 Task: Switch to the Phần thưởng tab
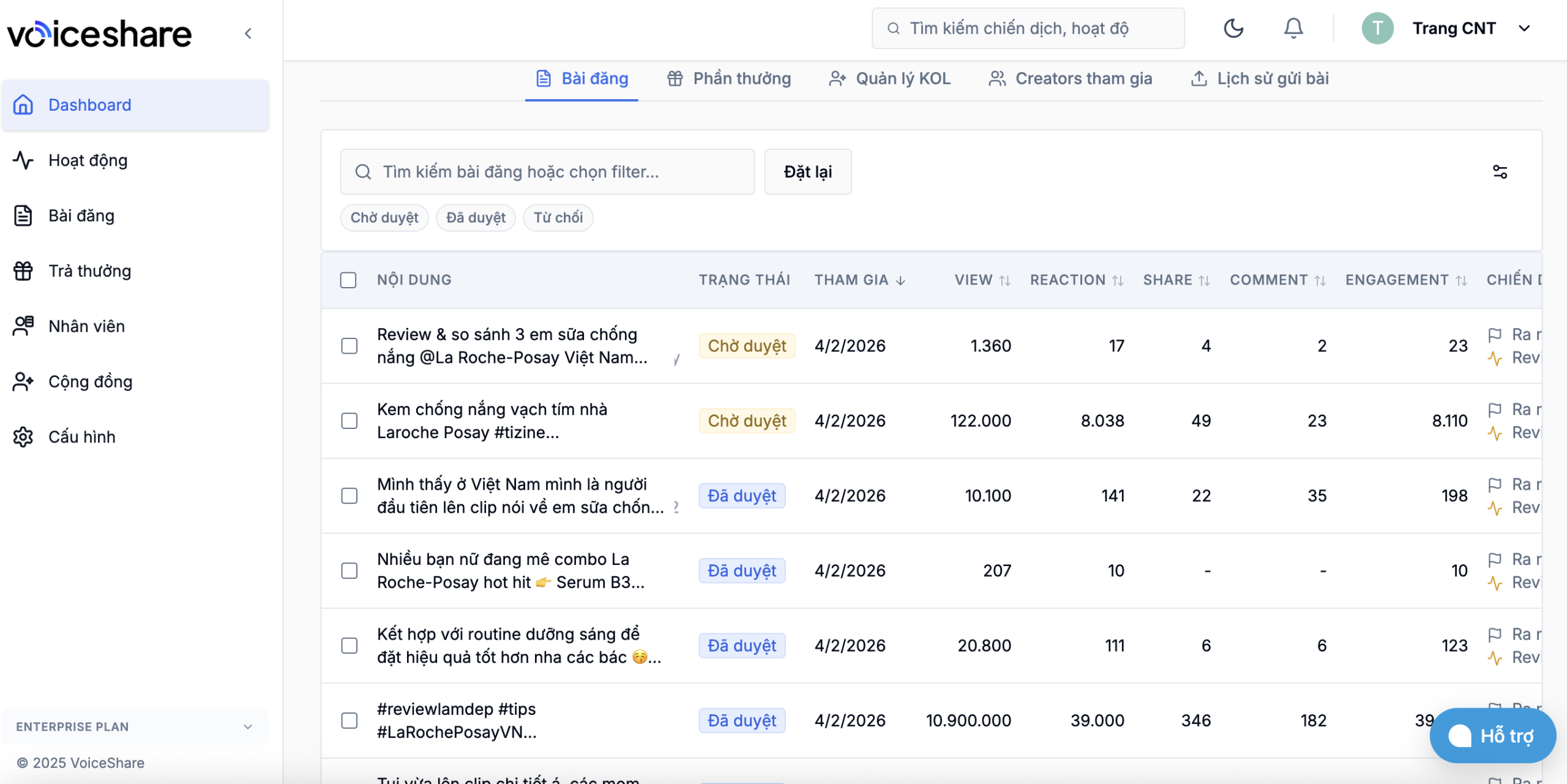coord(728,79)
